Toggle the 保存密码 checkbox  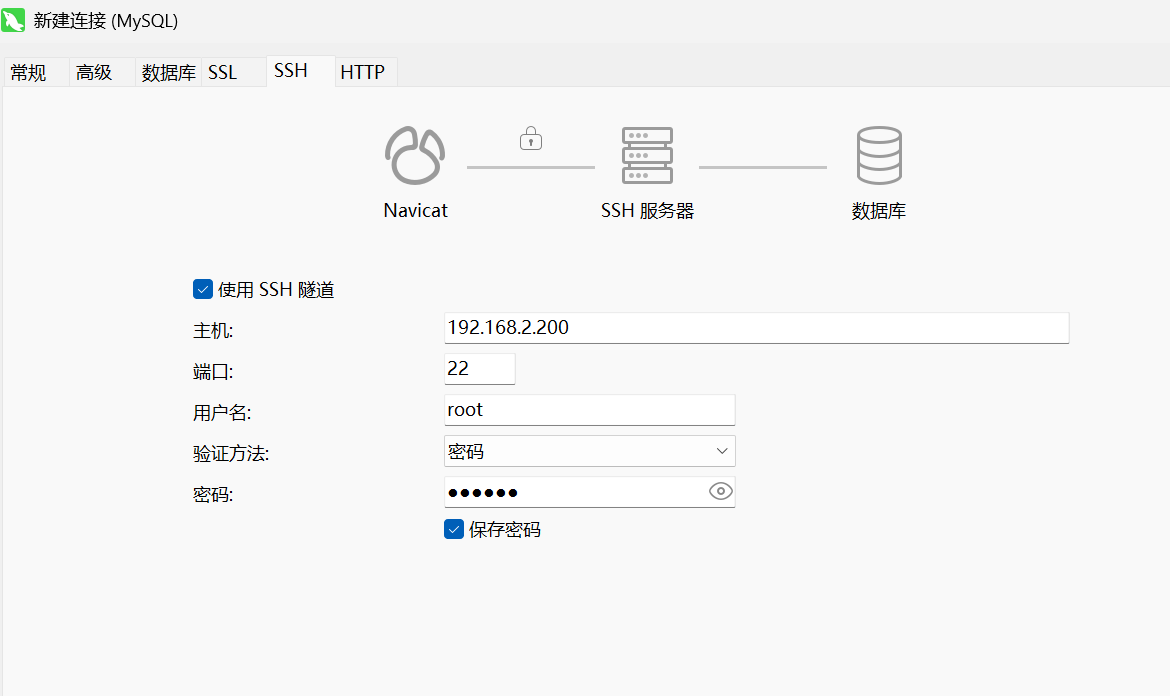pos(454,529)
